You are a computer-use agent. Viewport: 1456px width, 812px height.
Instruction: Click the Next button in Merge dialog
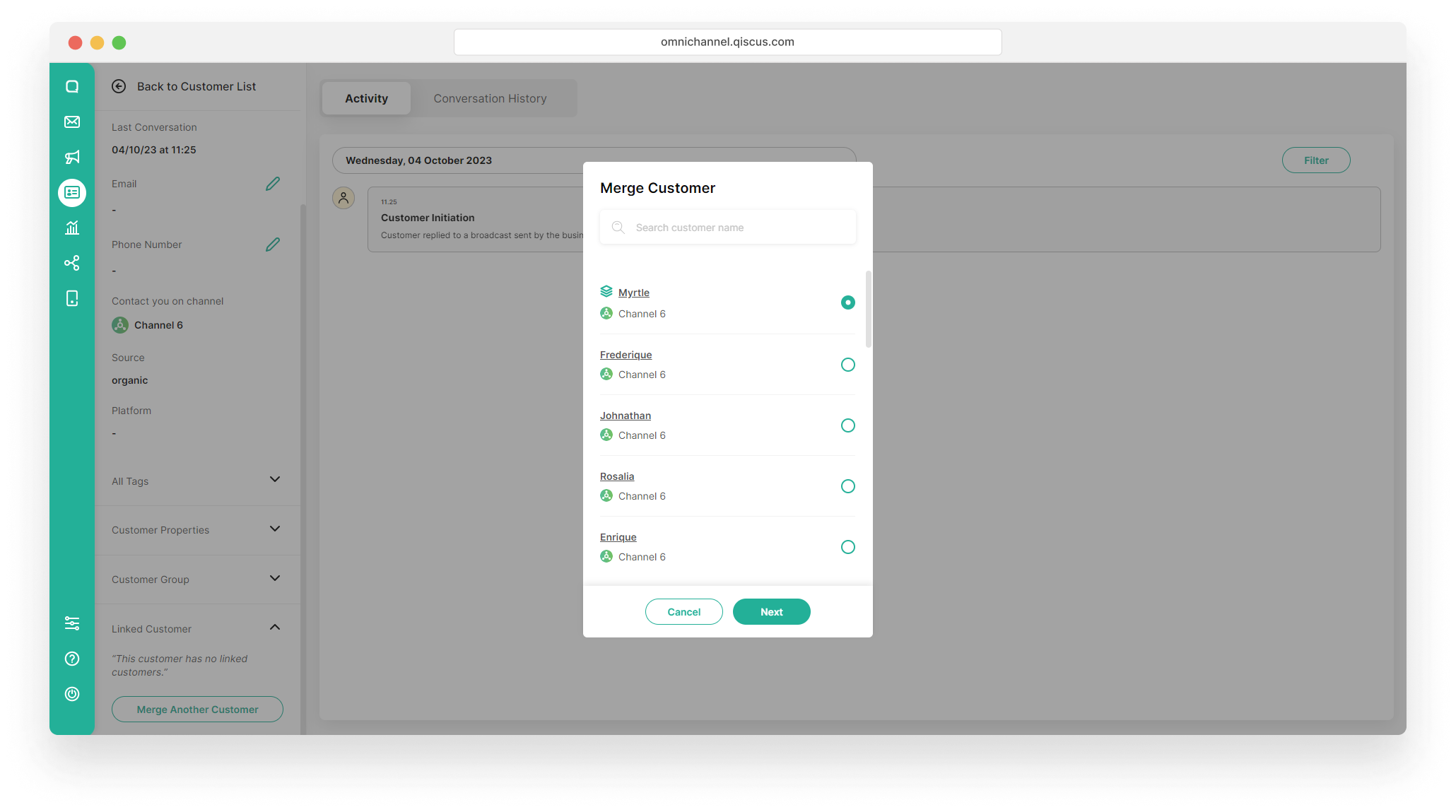771,612
